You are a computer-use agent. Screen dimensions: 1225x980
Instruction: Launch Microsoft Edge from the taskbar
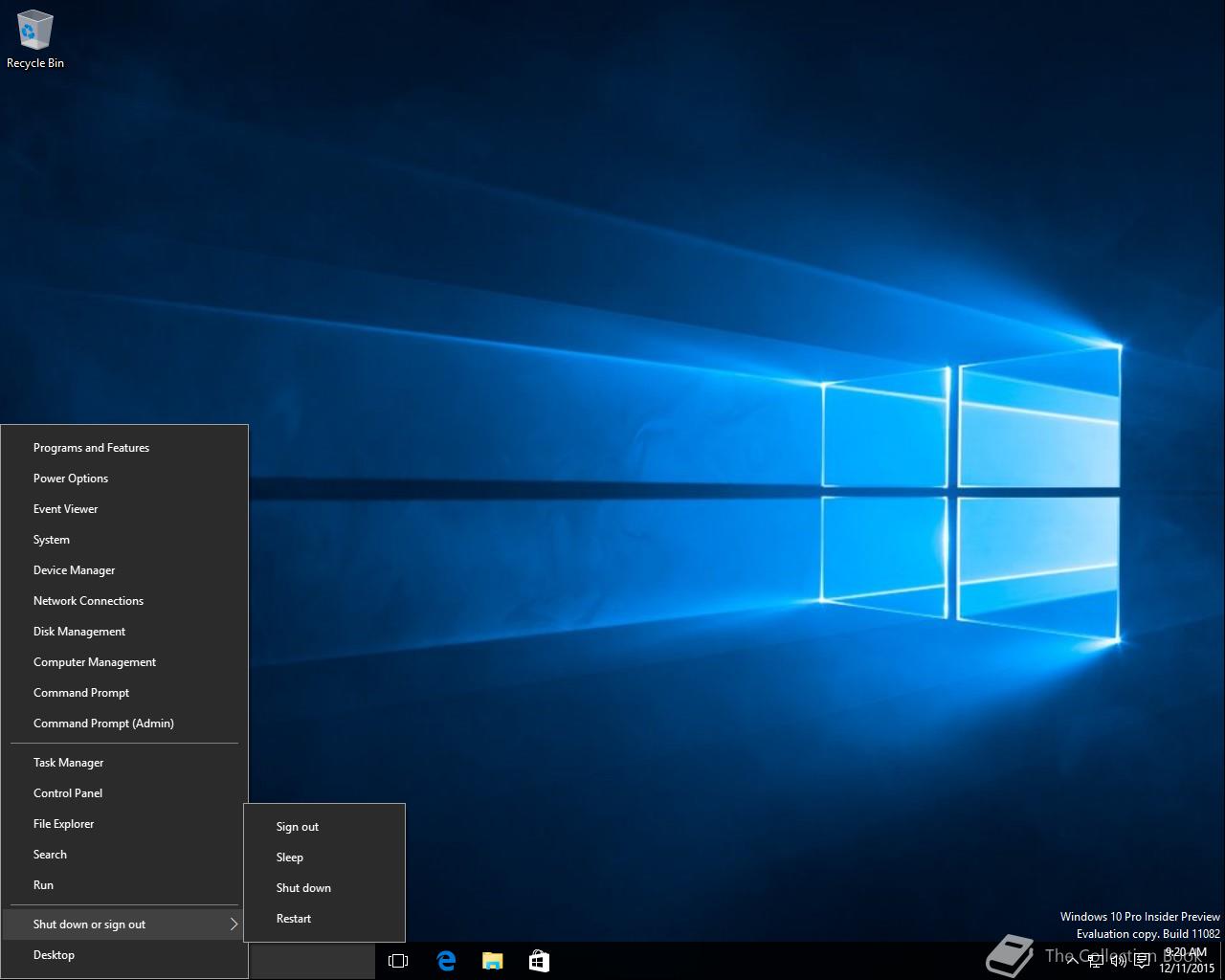(x=446, y=961)
